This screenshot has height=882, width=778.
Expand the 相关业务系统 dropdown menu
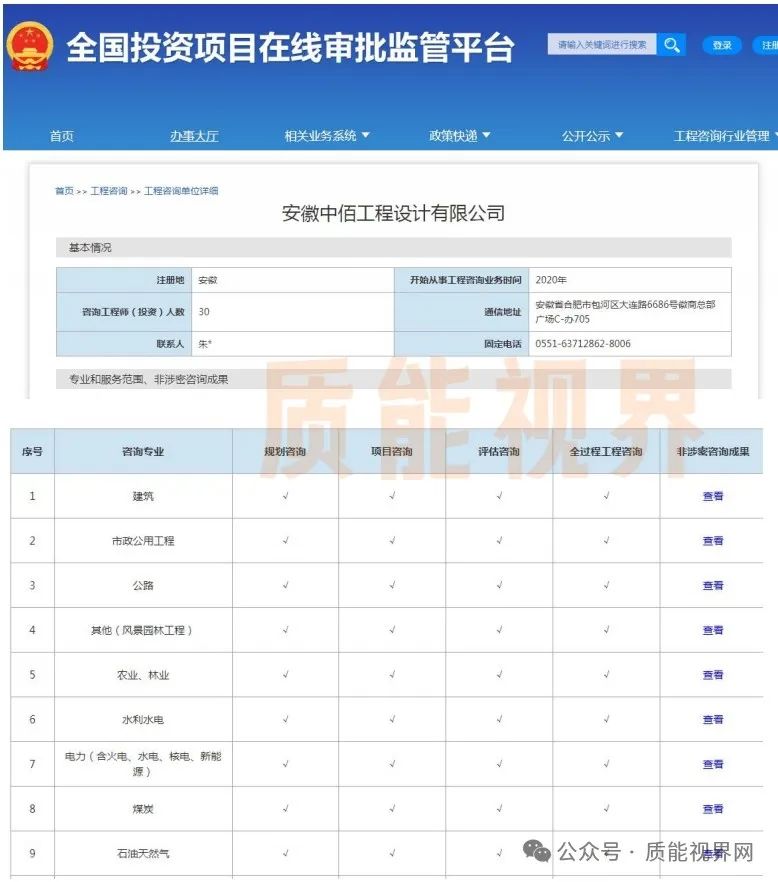coord(327,136)
